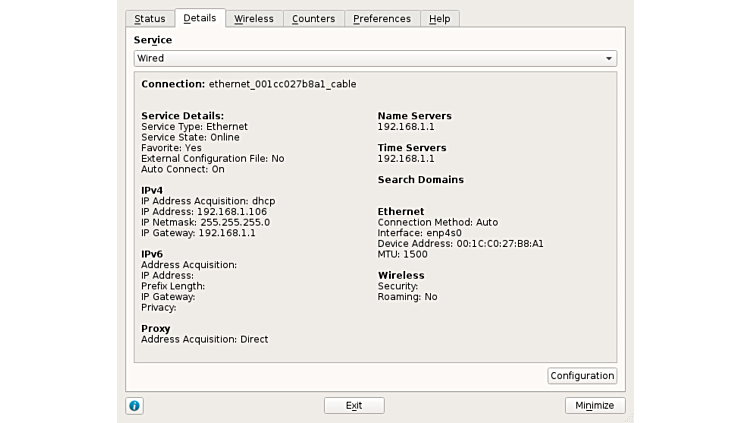Screen dimensions: 752x423
Task: Switch to the Status tab
Action: point(149,19)
